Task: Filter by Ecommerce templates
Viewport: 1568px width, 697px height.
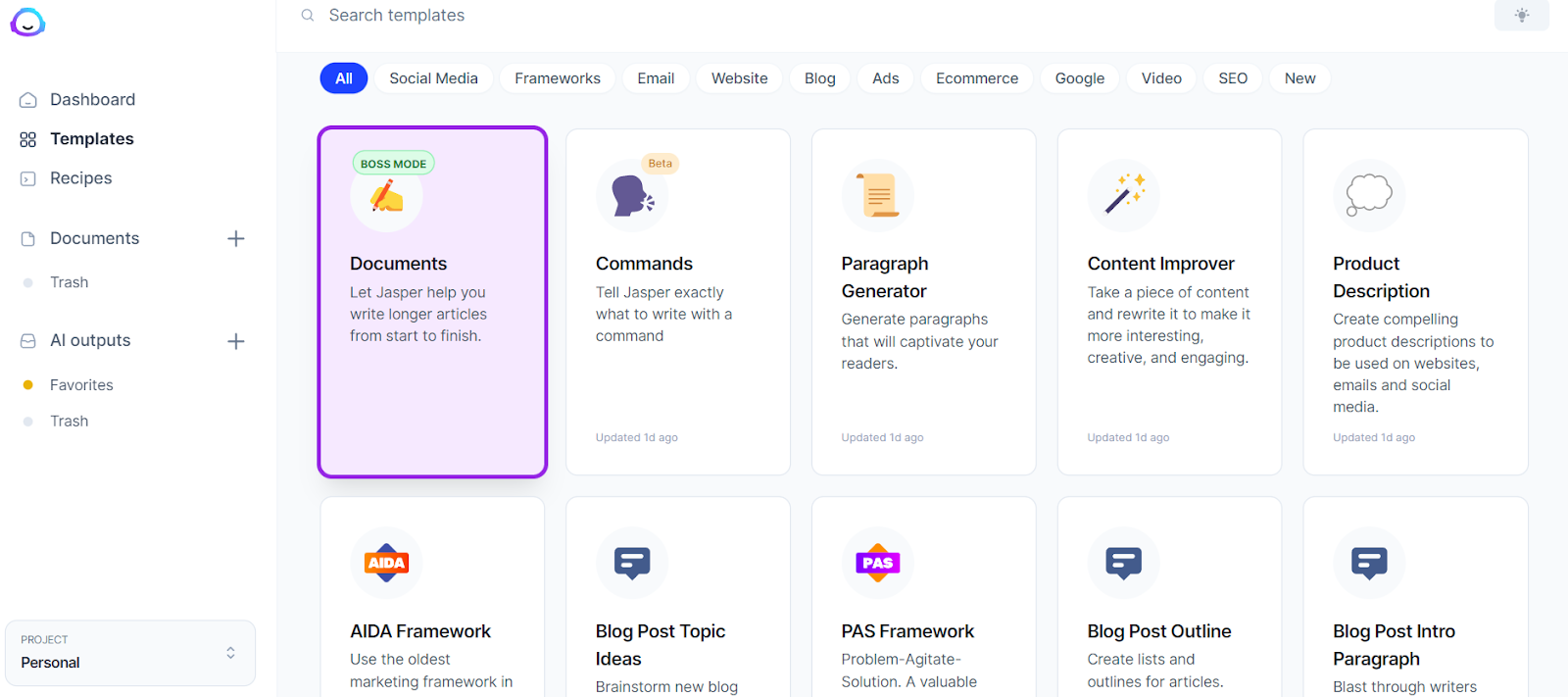Action: tap(977, 78)
